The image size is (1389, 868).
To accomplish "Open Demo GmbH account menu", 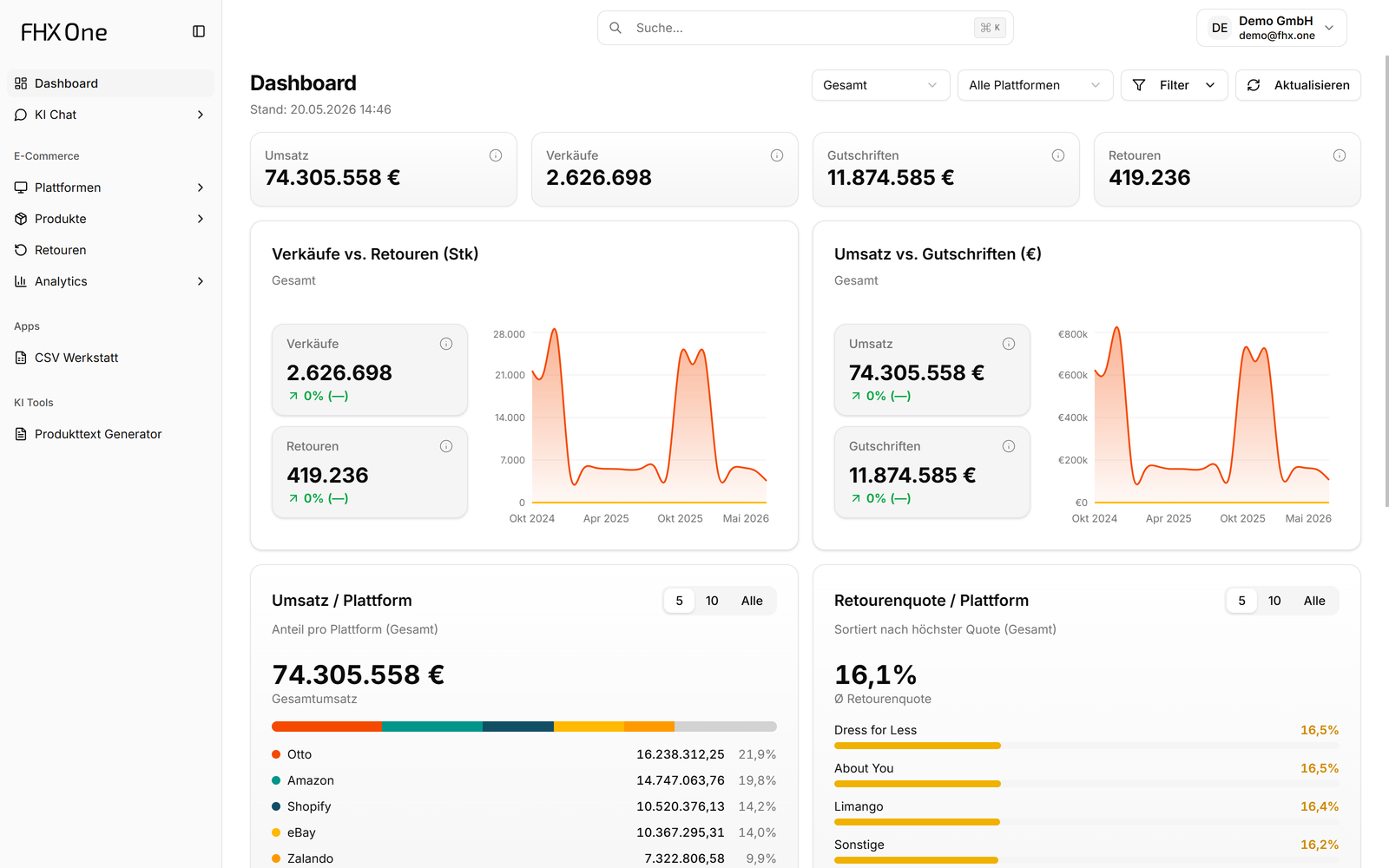I will coord(1272,28).
